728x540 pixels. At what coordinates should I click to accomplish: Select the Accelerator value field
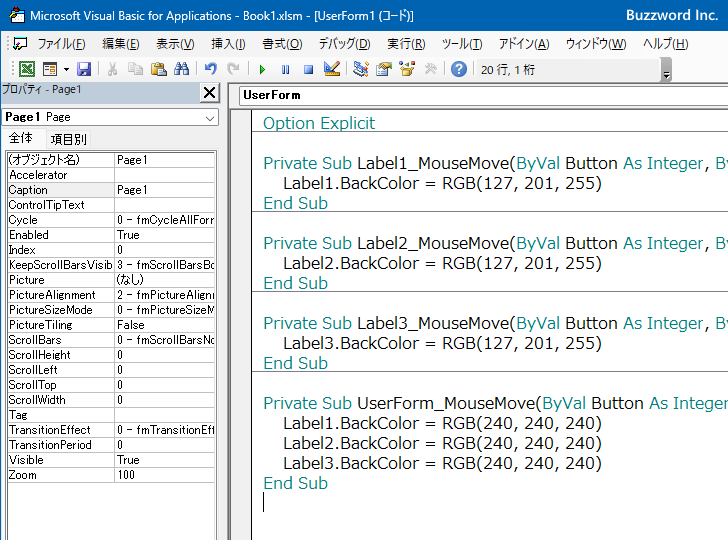164,175
